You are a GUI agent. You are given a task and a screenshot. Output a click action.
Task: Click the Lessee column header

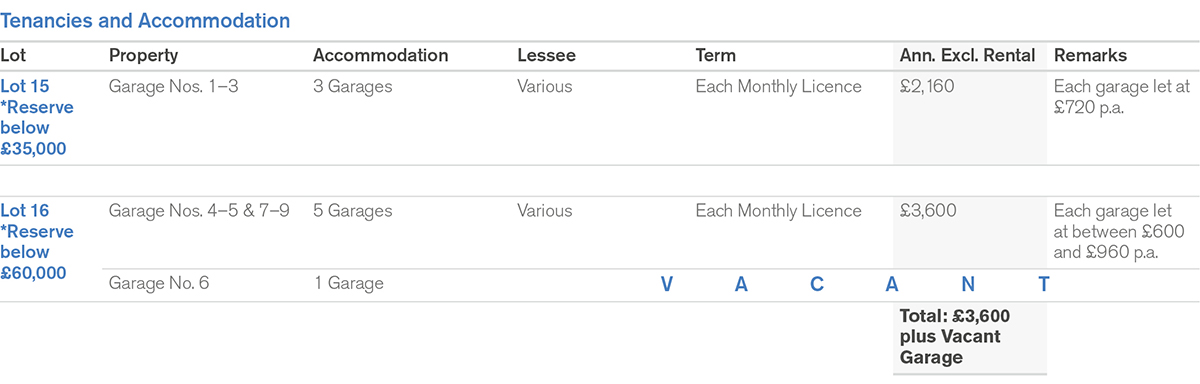(546, 56)
